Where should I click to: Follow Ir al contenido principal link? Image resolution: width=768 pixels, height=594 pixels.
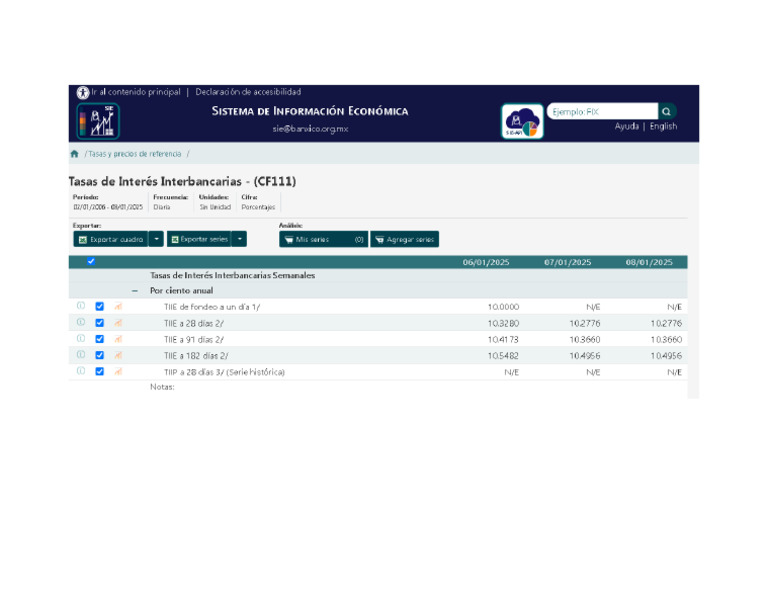click(x=136, y=92)
